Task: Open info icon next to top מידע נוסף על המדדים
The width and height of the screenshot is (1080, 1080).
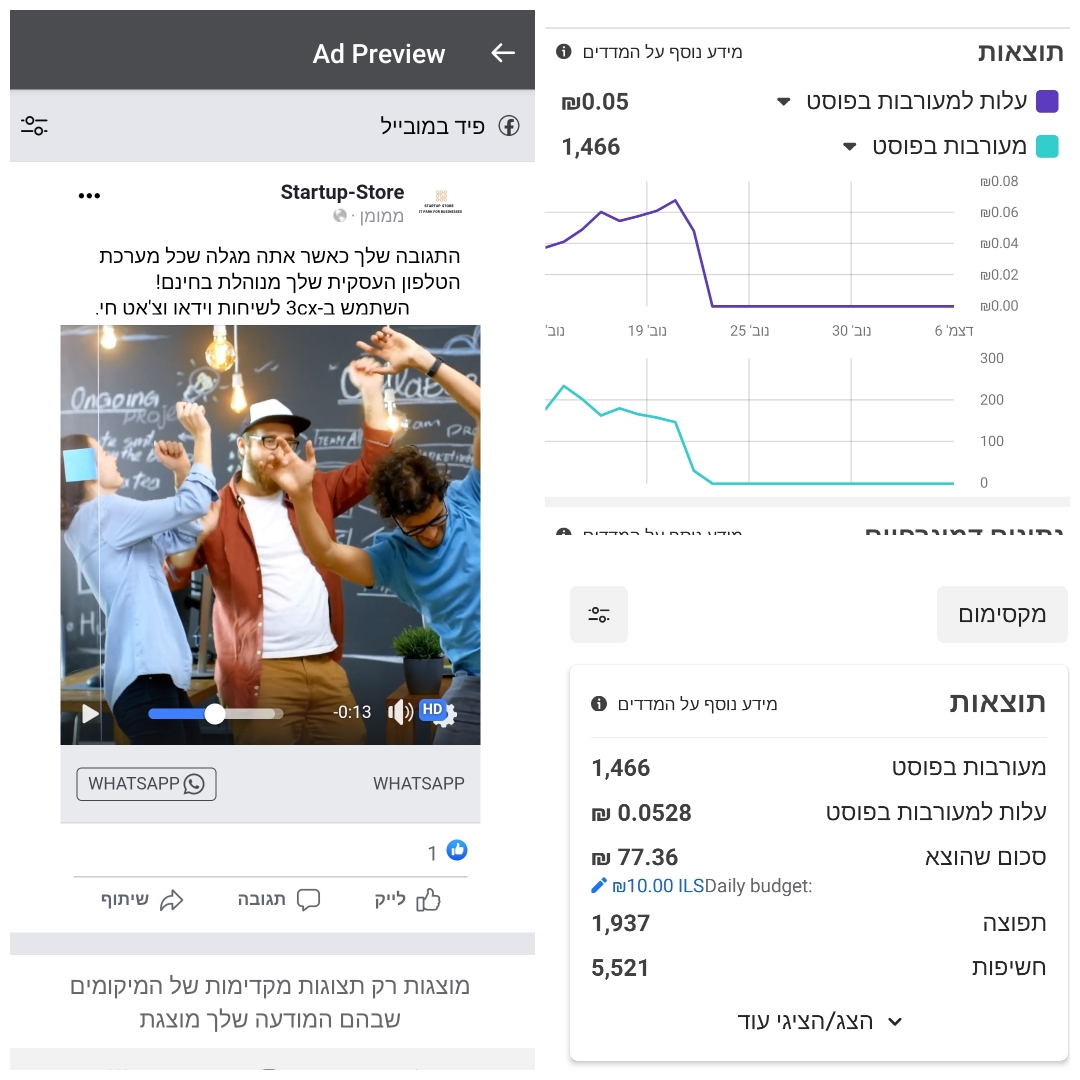Action: [563, 52]
